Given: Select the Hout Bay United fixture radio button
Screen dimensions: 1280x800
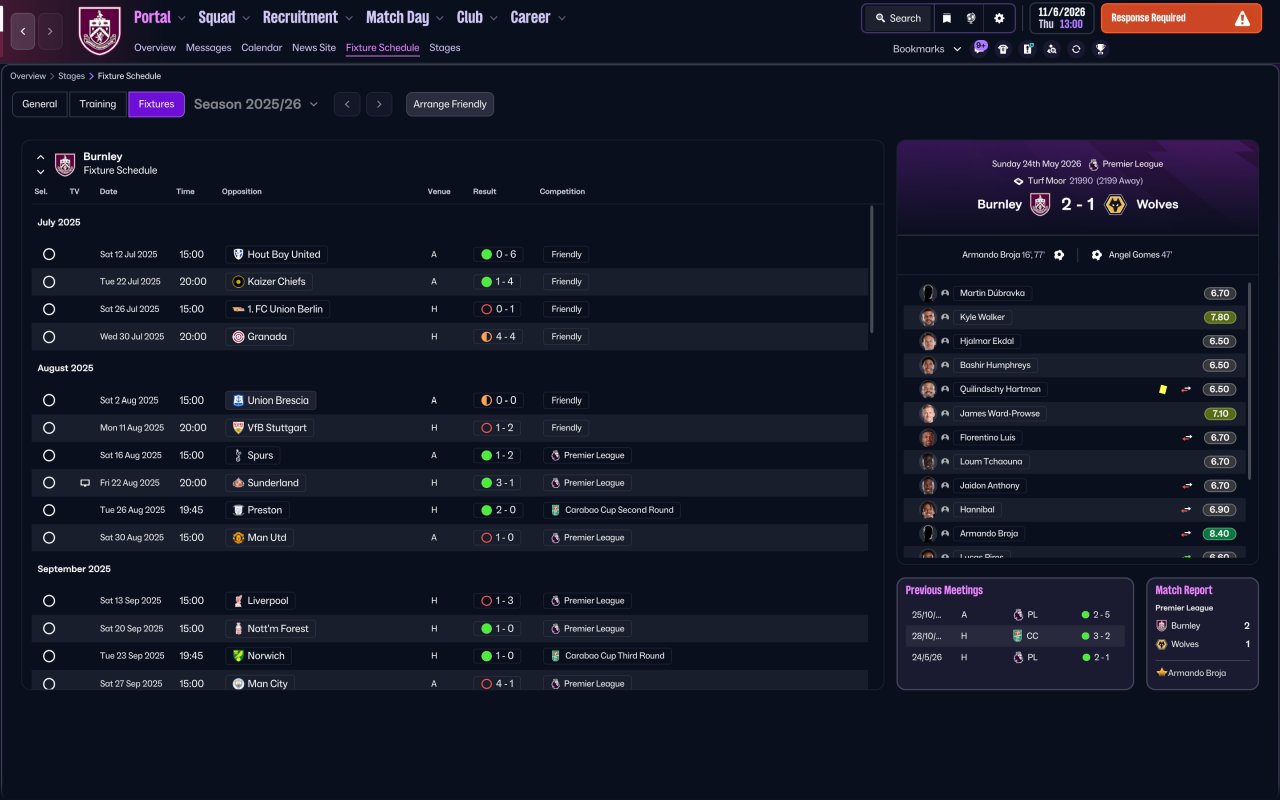Looking at the screenshot, I should pos(49,255).
